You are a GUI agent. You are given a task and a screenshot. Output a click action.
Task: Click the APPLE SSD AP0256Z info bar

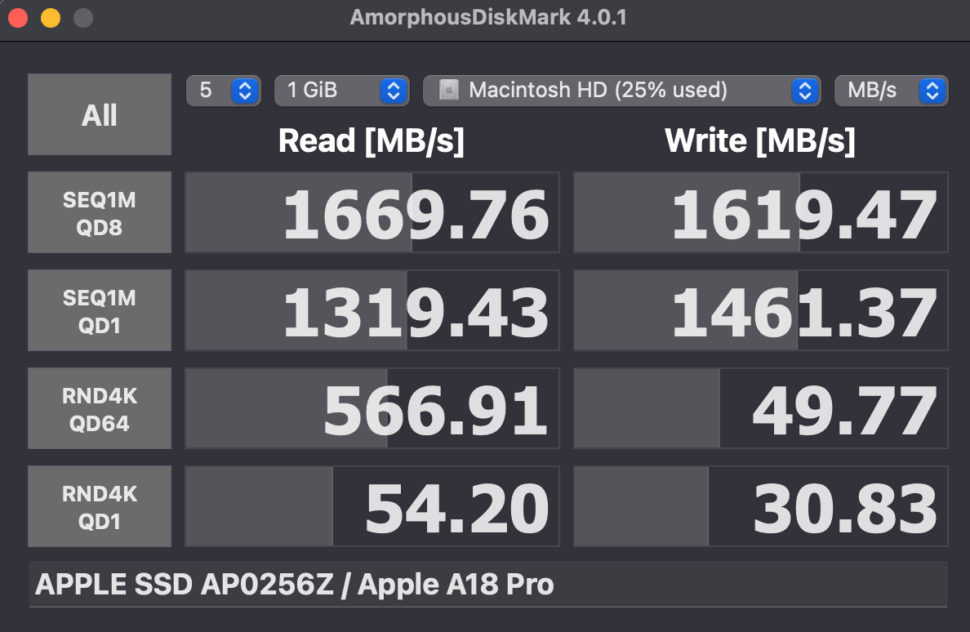point(485,585)
